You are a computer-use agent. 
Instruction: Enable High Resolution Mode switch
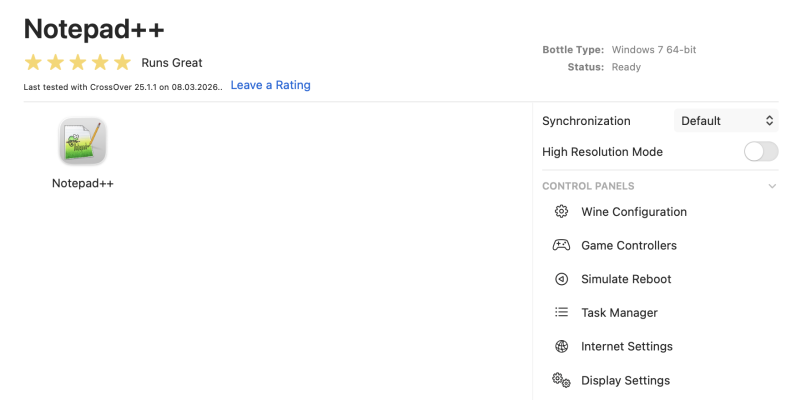click(x=761, y=152)
